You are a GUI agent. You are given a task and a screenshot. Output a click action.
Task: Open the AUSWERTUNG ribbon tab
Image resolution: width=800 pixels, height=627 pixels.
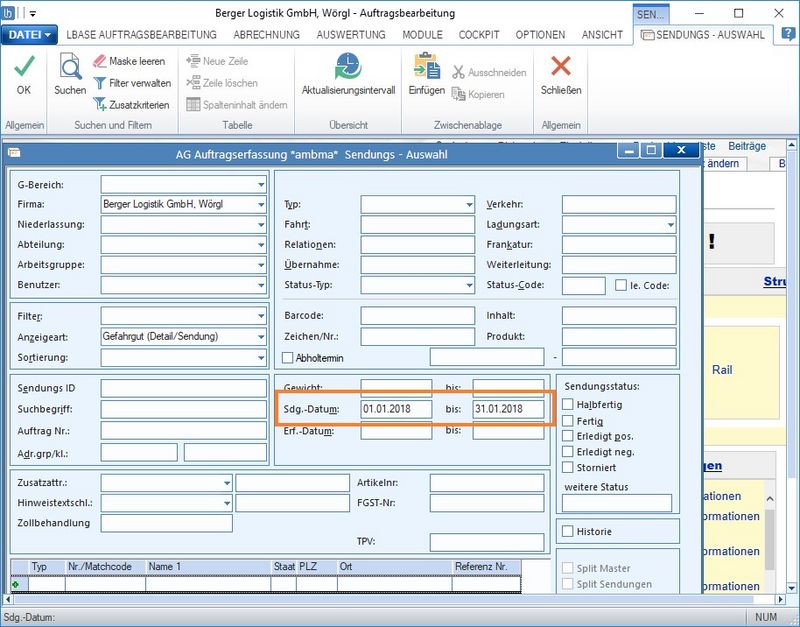coord(351,35)
